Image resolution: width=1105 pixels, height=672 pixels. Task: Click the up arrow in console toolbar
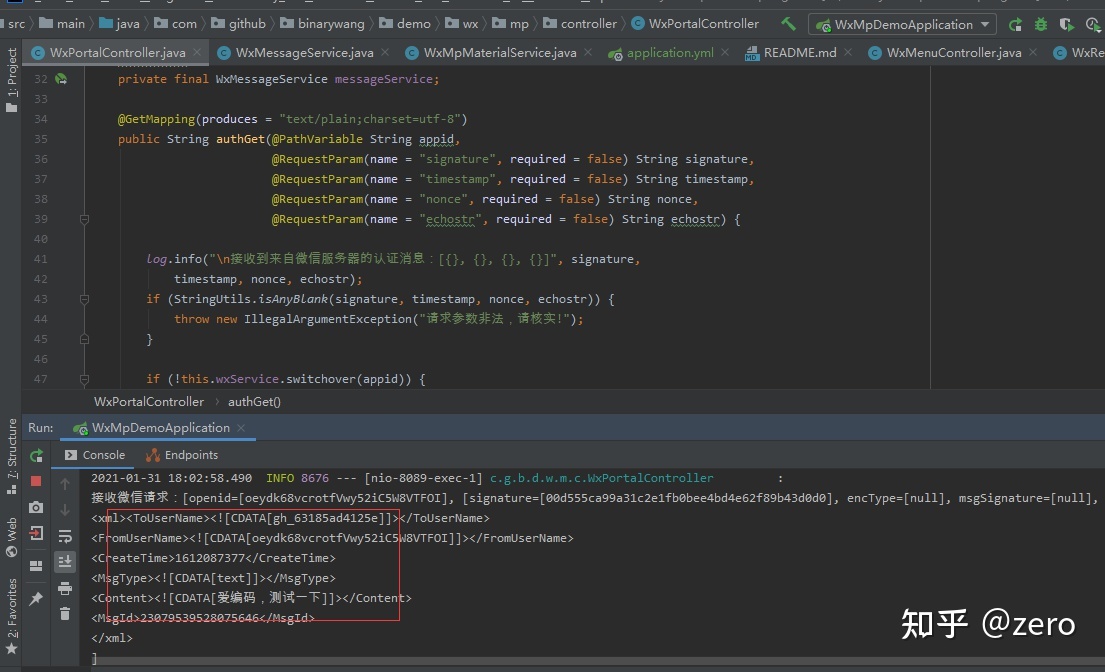point(65,484)
